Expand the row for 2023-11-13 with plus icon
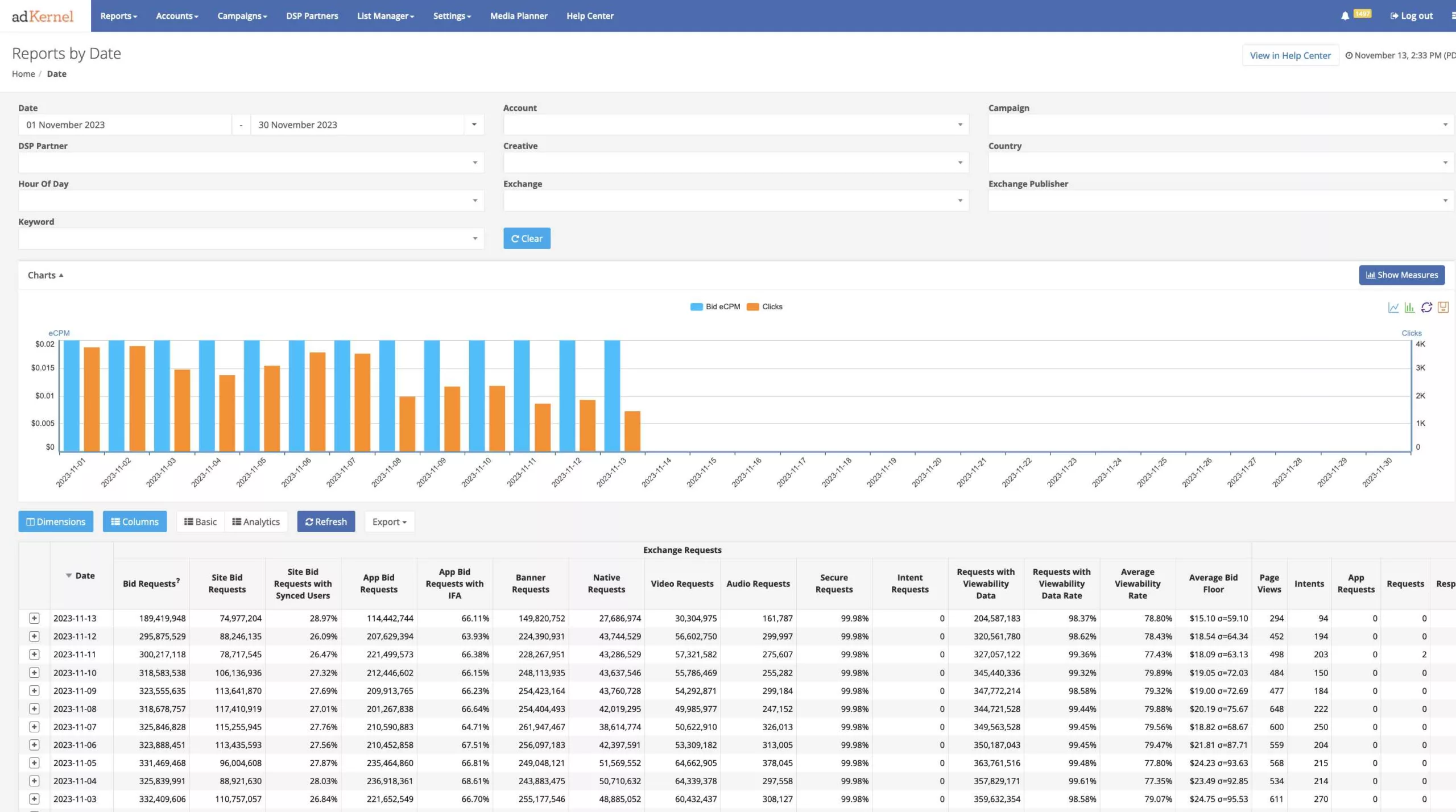Screen dimensions: 1456x812 point(35,618)
